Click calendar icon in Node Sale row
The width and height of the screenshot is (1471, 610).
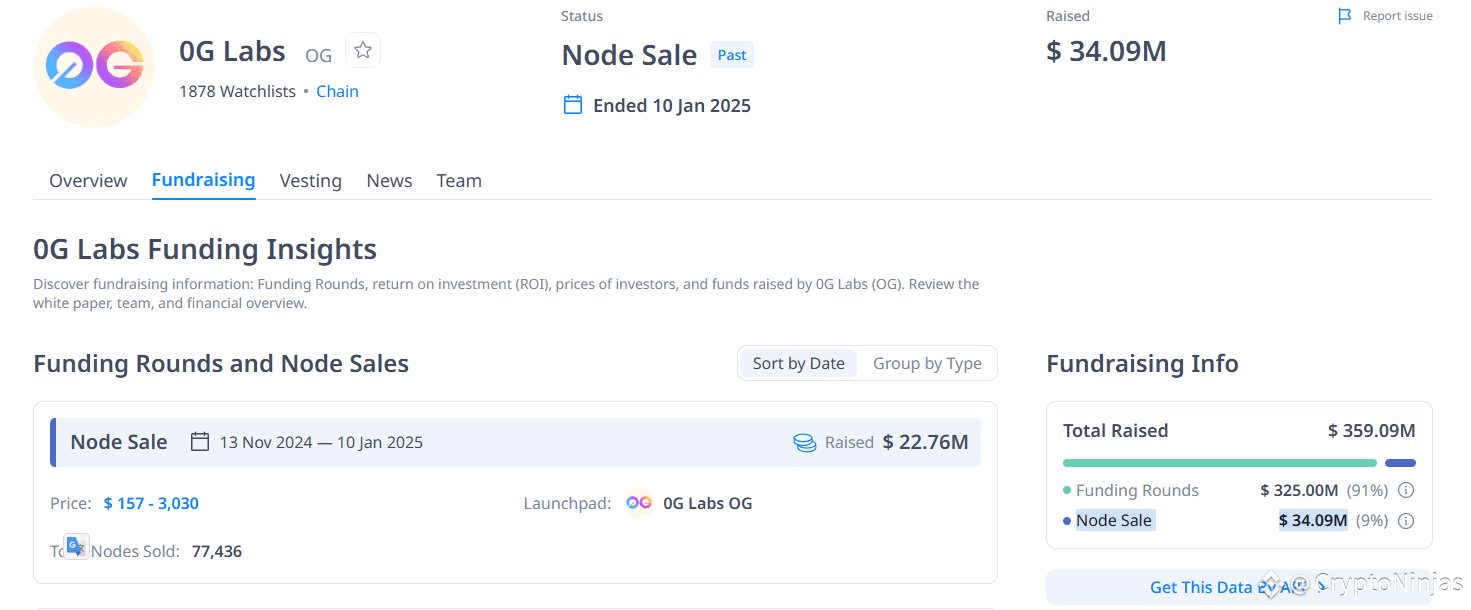pos(200,442)
